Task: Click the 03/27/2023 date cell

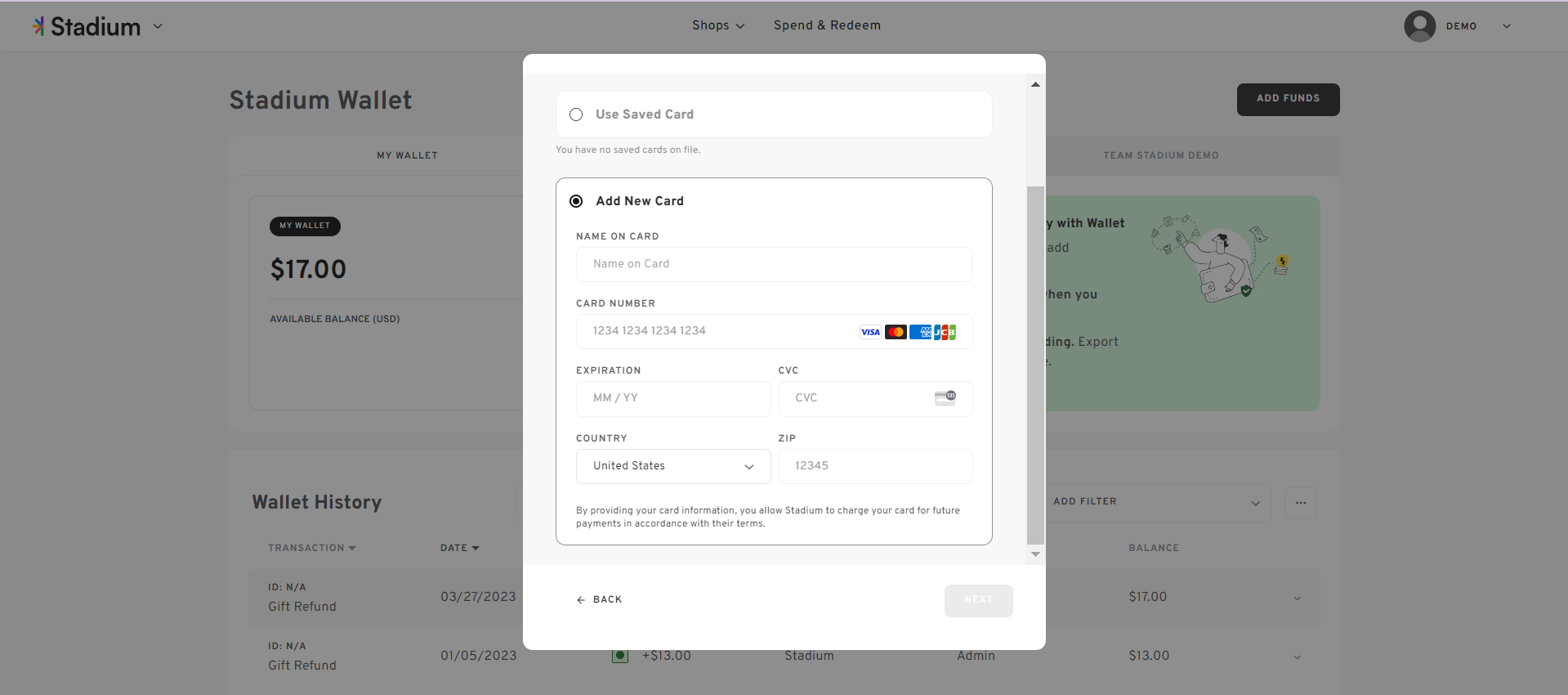Action: [478, 597]
